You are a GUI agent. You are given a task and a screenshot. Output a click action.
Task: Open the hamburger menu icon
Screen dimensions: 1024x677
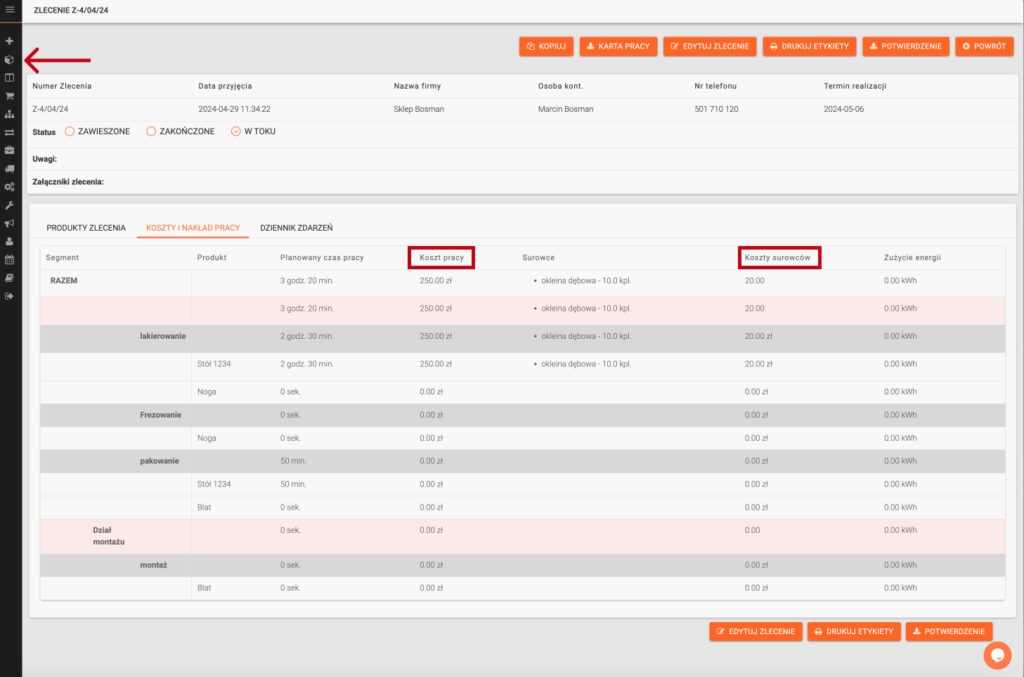click(10, 9)
